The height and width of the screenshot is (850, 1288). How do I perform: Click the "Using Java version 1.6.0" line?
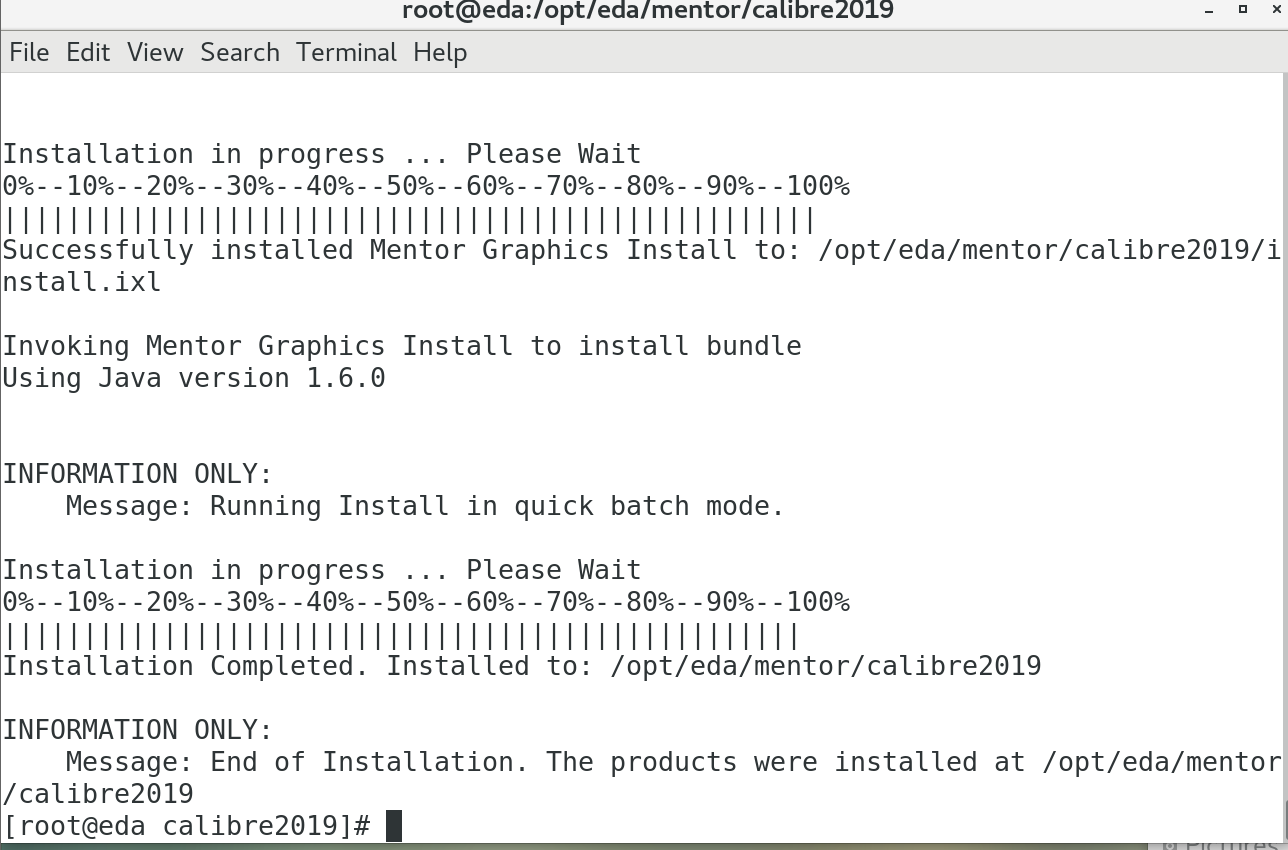click(194, 378)
